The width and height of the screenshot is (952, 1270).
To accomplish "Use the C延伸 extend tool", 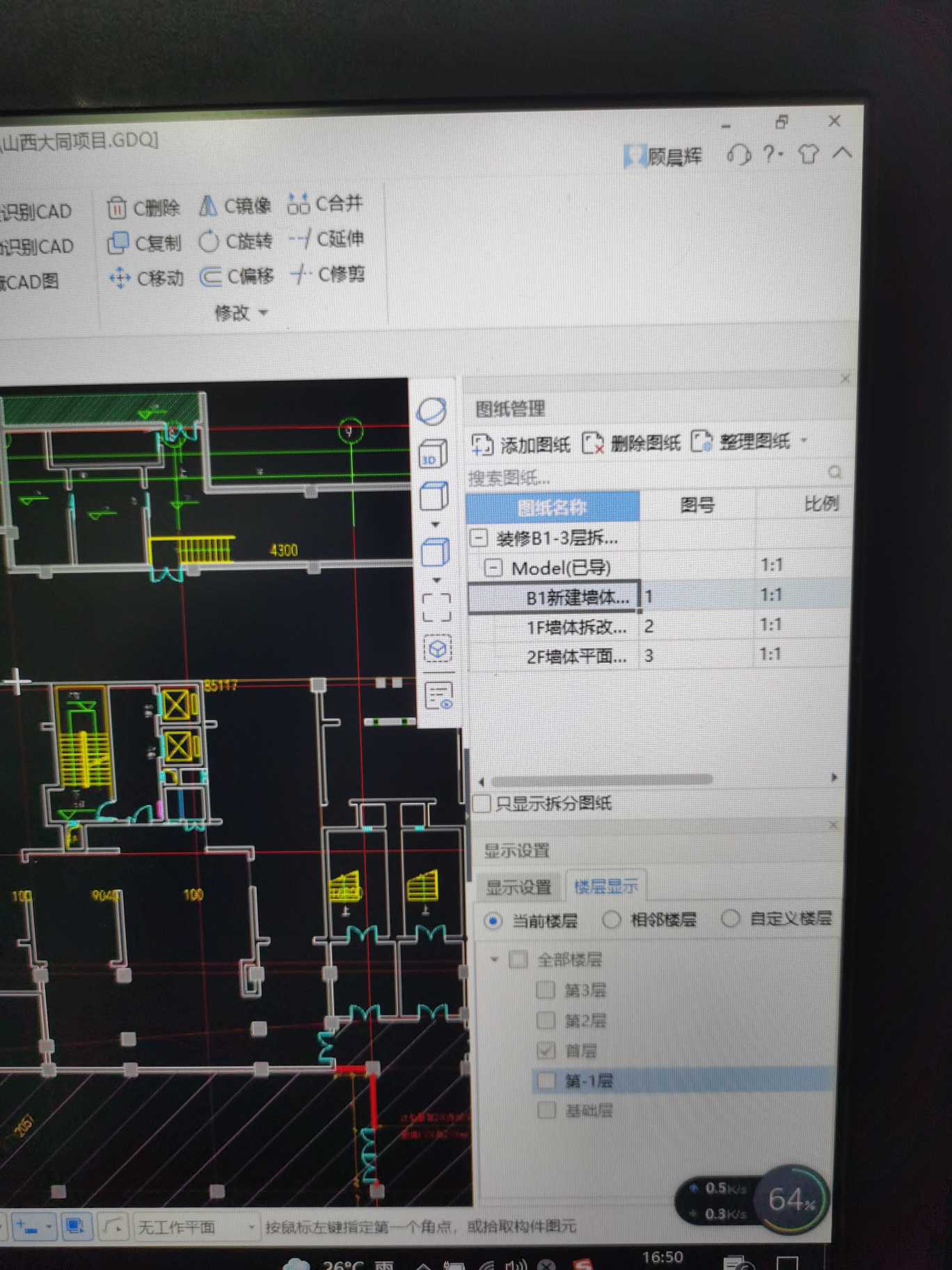I will point(326,239).
